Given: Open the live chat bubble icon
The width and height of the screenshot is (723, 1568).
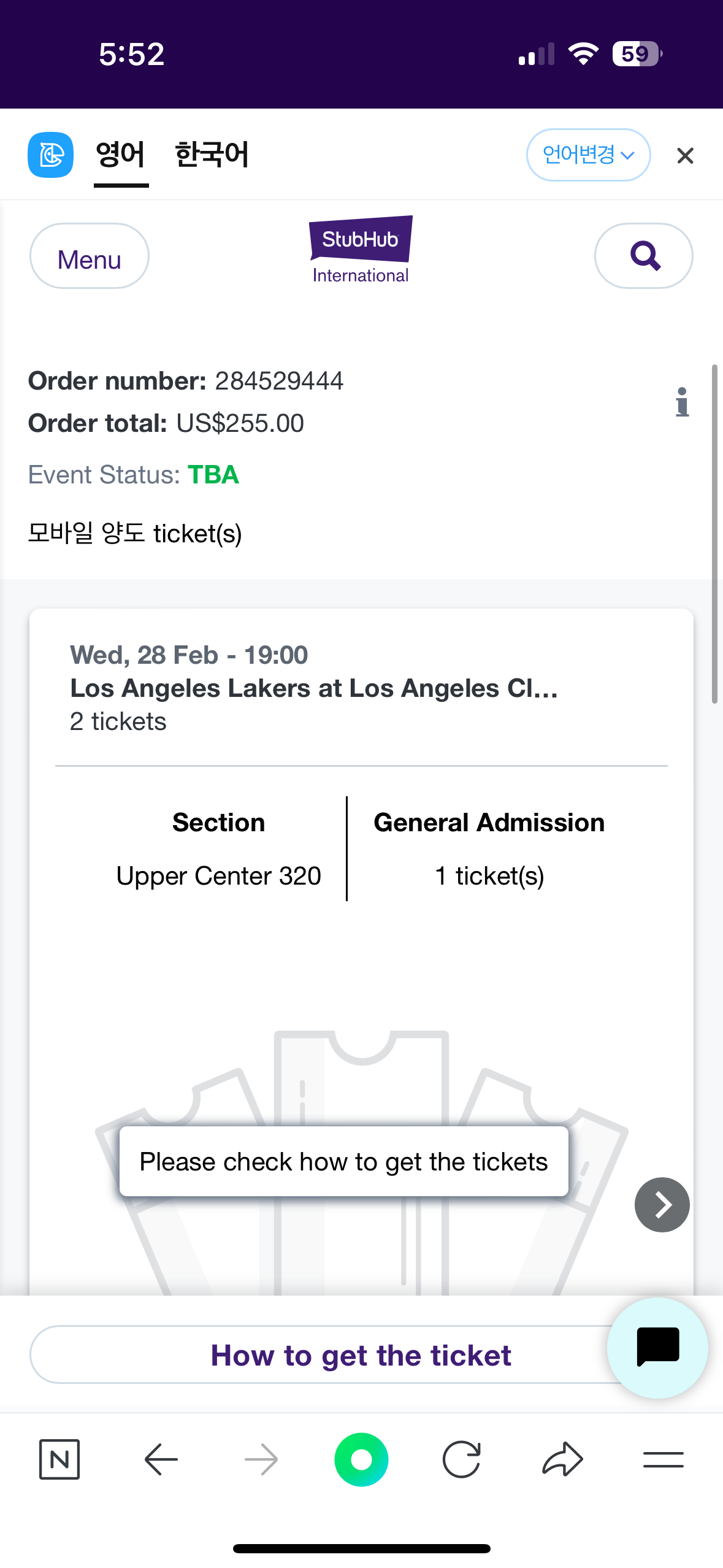Looking at the screenshot, I should (x=657, y=1347).
